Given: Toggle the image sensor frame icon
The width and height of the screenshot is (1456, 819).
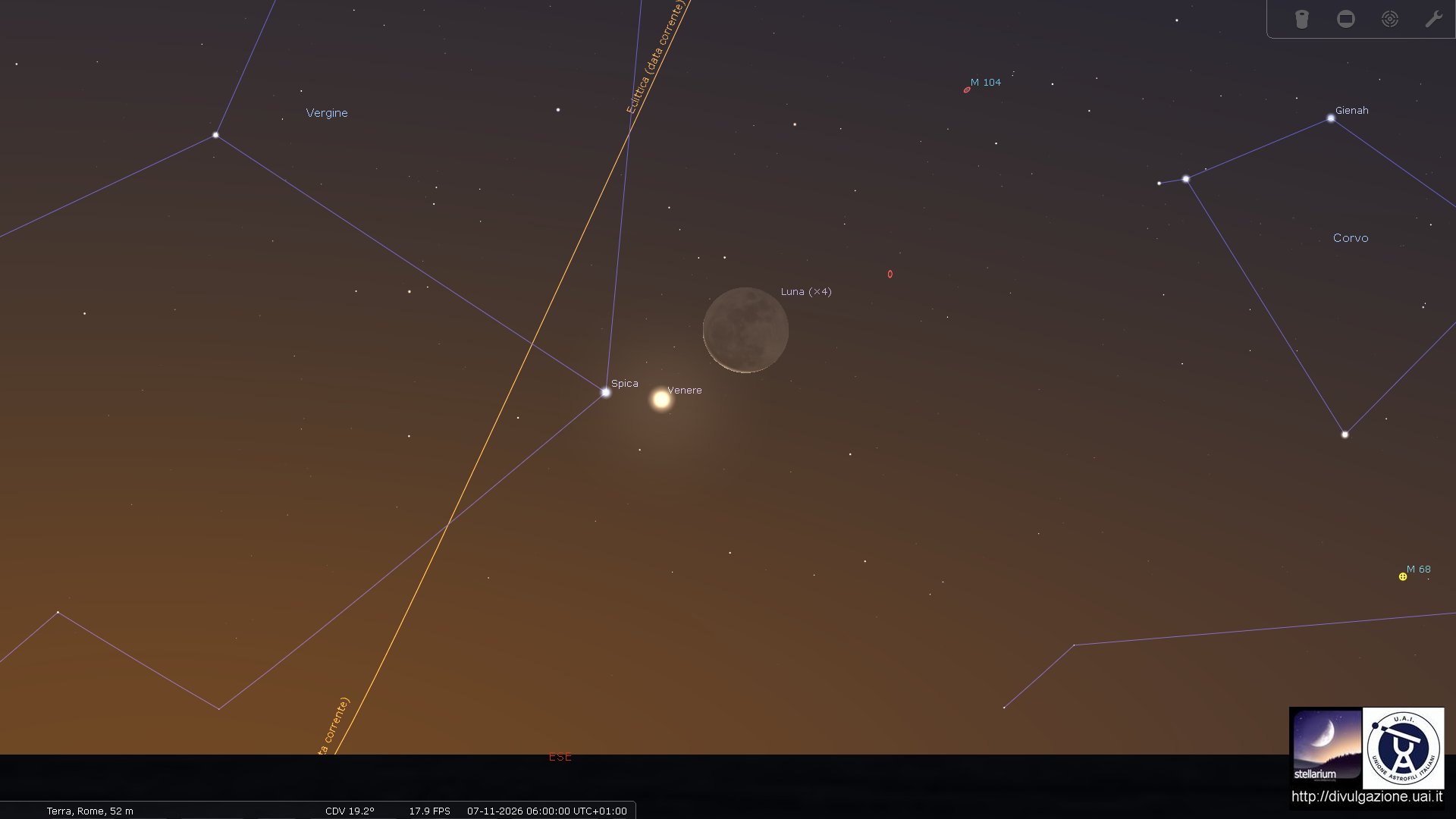Looking at the screenshot, I should click(x=1346, y=19).
